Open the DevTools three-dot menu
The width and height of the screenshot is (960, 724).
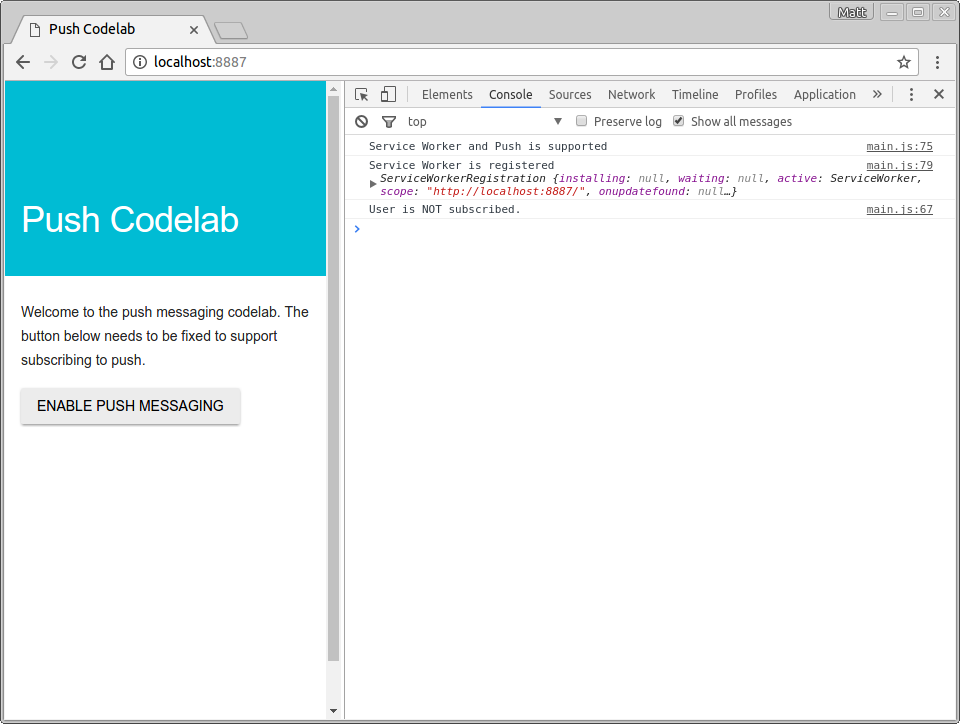[911, 95]
